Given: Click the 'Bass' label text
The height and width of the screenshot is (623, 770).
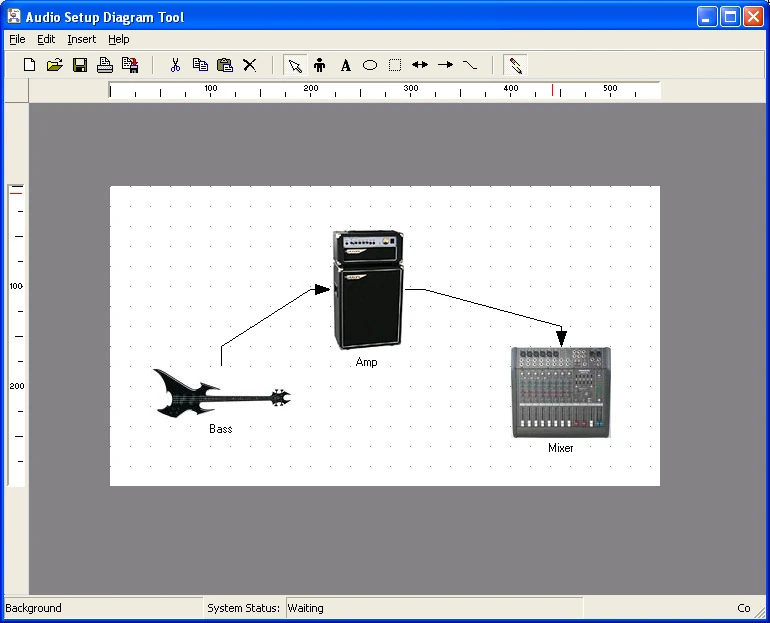Looking at the screenshot, I should 220,429.
